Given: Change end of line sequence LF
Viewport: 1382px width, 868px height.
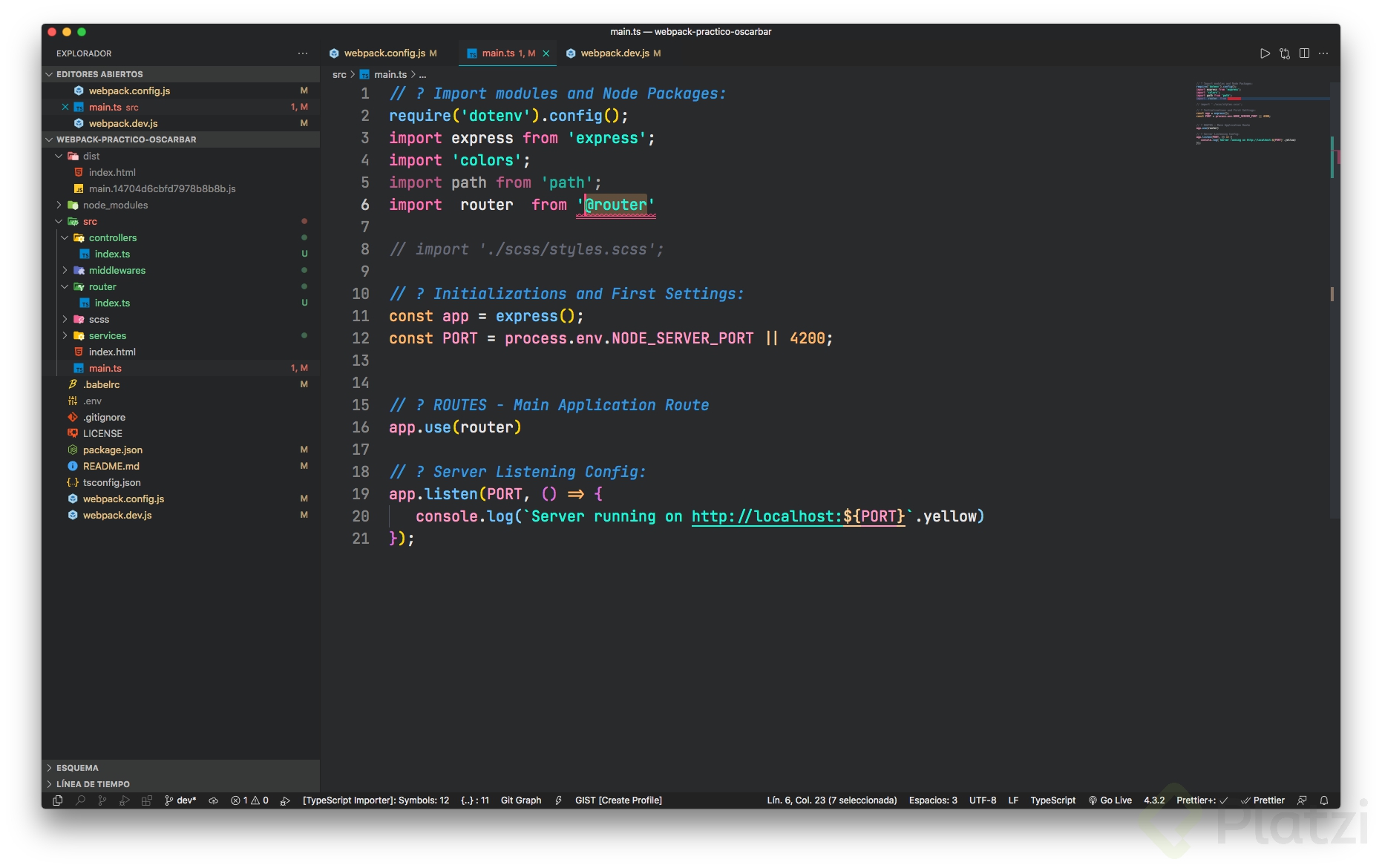Looking at the screenshot, I should coord(1013,800).
